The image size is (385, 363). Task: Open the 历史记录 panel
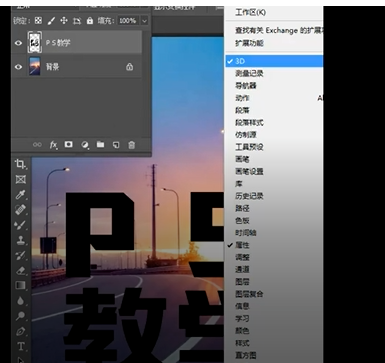point(274,196)
